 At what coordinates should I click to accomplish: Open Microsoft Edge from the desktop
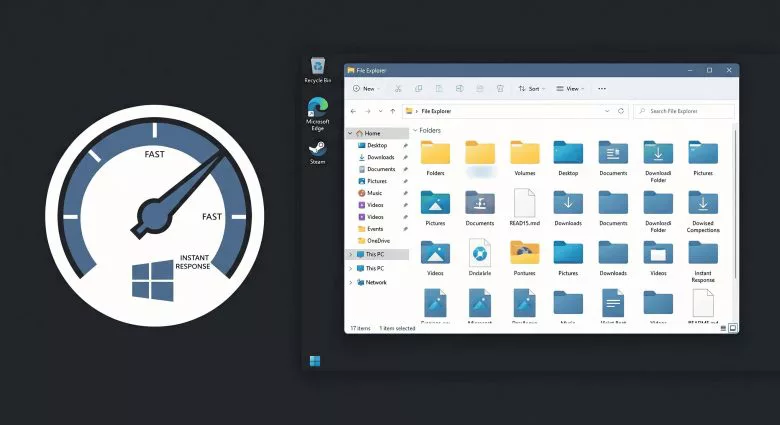317,108
